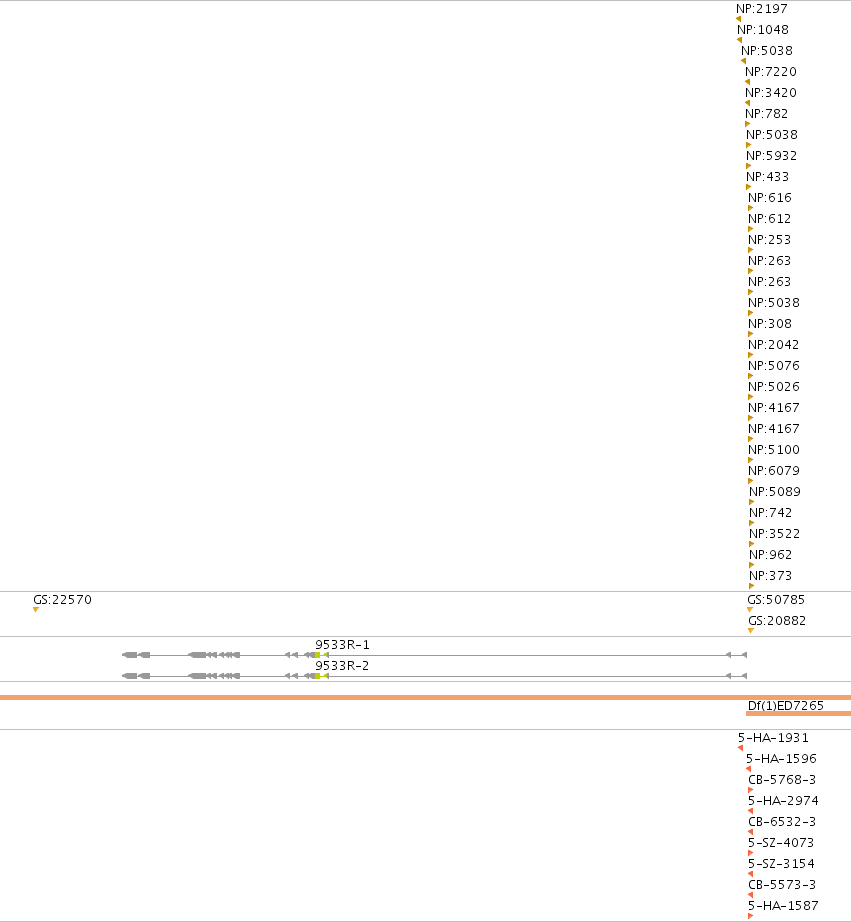Click the triangle marker beneath NP:373
This screenshot has height=922, width=851.
click(x=752, y=586)
